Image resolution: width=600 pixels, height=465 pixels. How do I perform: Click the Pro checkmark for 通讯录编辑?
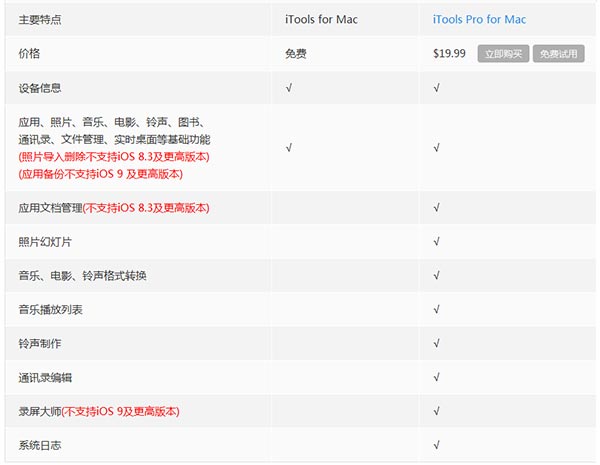(436, 377)
